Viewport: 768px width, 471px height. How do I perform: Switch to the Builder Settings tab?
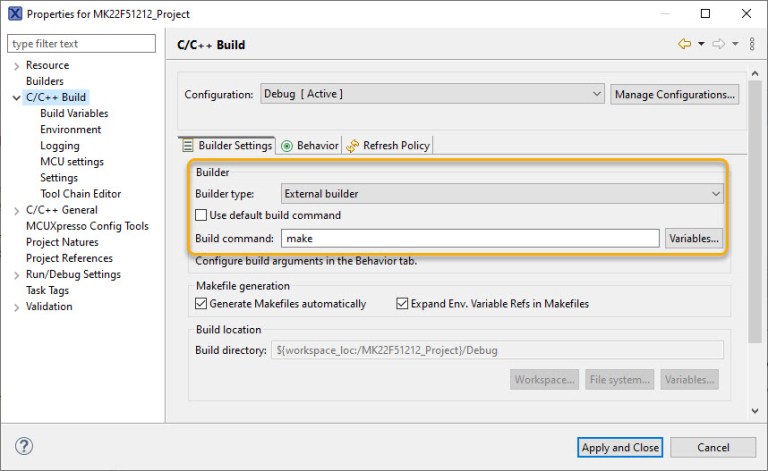pyautogui.click(x=227, y=145)
